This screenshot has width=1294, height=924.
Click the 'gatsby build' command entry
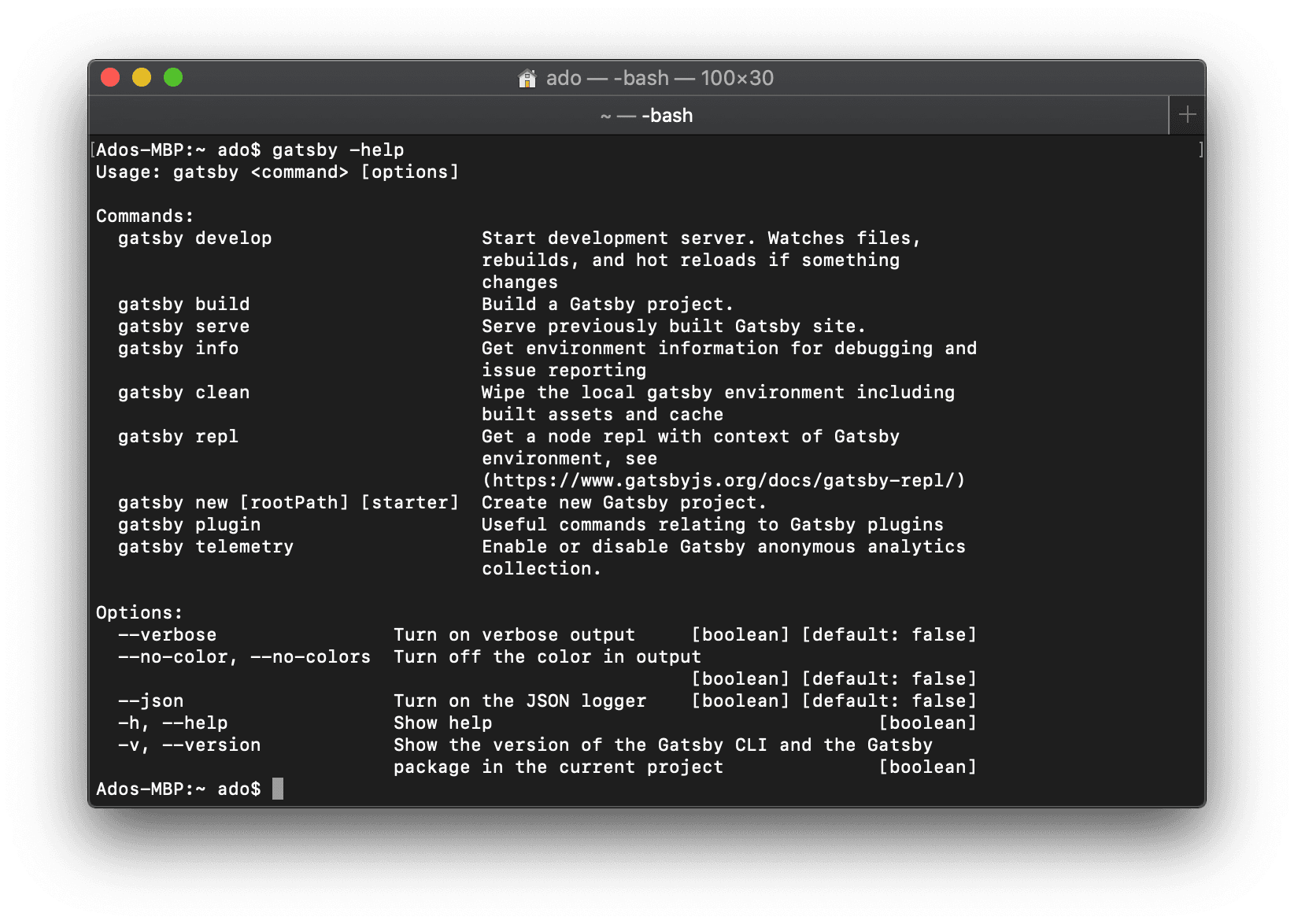pos(183,304)
